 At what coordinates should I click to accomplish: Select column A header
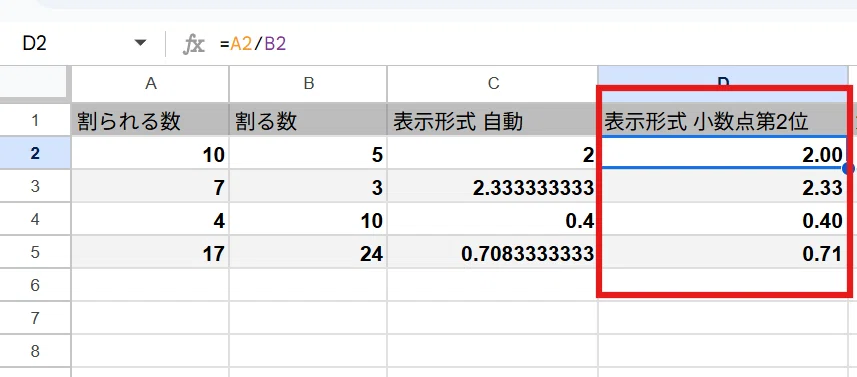pyautogui.click(x=150, y=84)
